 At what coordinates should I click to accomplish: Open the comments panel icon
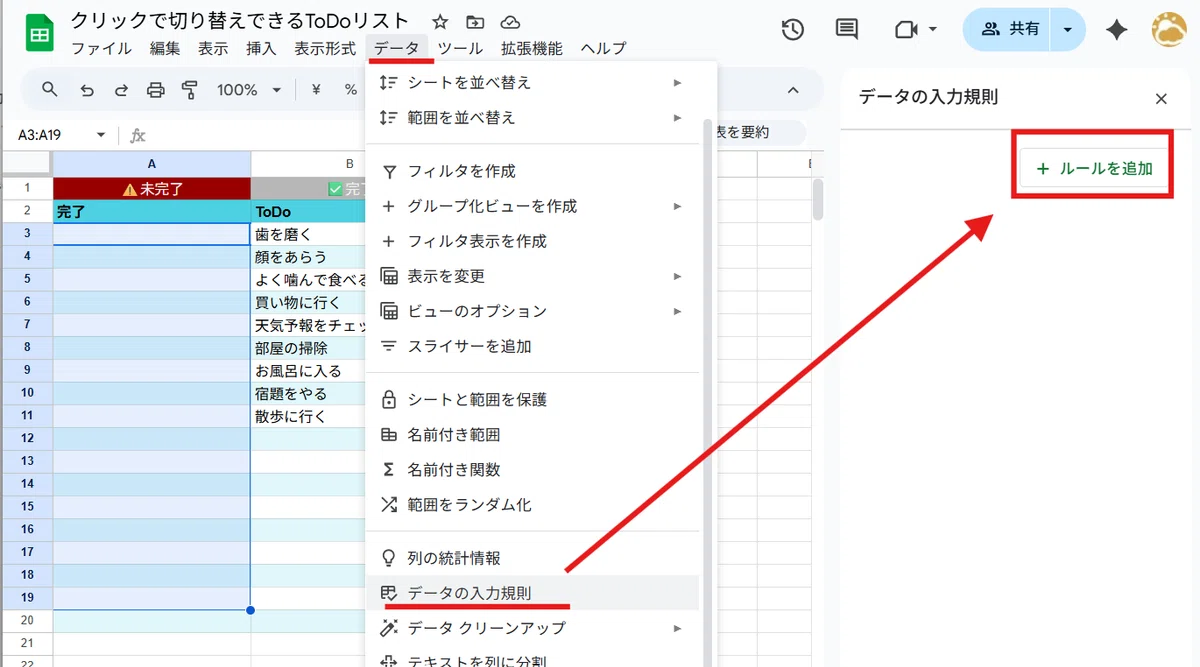point(846,30)
